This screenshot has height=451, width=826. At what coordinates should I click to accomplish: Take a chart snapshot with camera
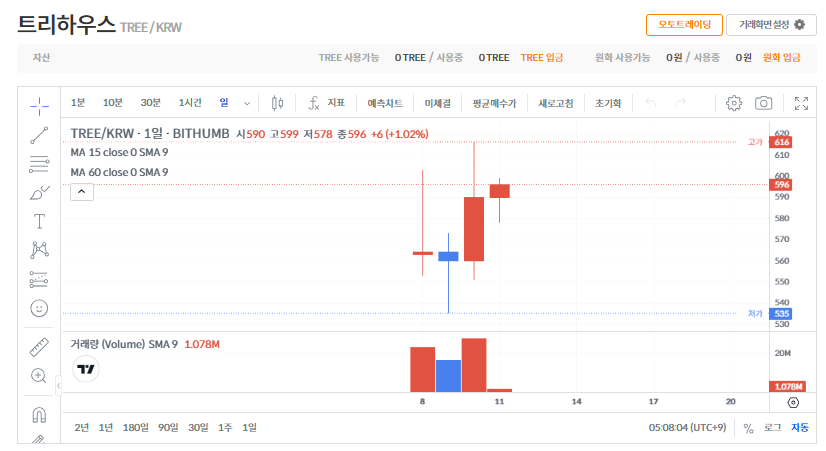763,103
